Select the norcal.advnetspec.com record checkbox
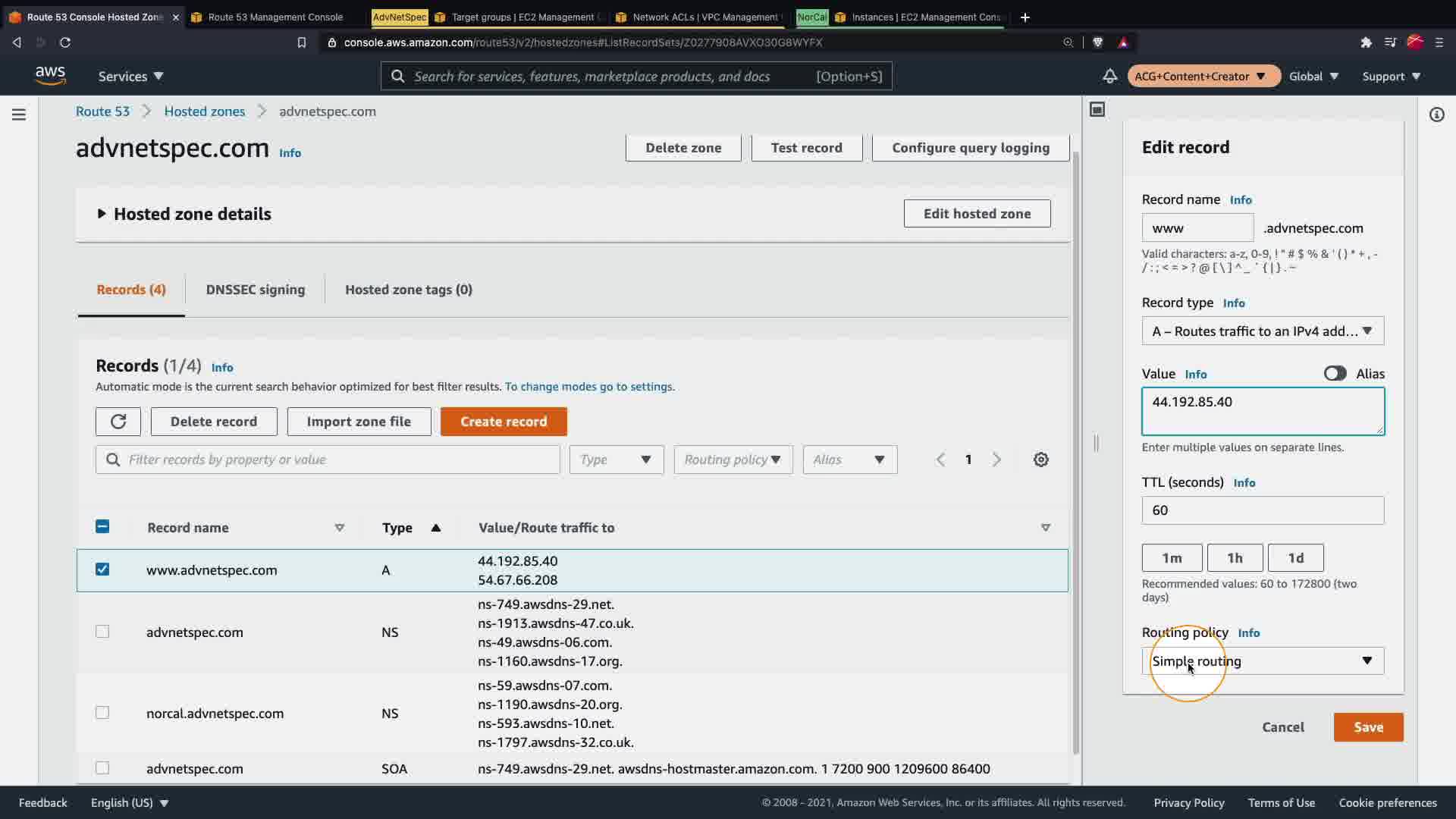This screenshot has width=1456, height=819. [x=102, y=713]
